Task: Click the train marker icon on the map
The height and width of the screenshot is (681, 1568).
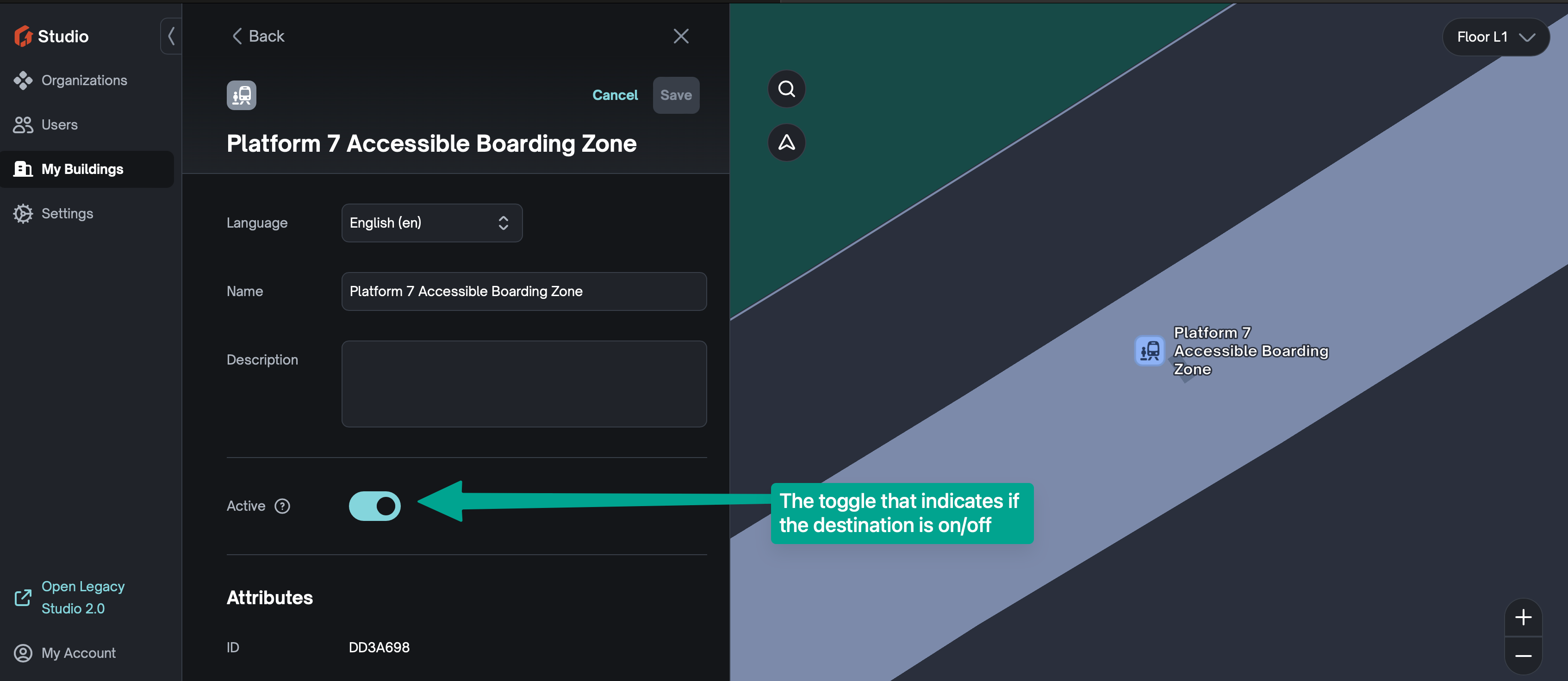Action: [x=1149, y=351]
